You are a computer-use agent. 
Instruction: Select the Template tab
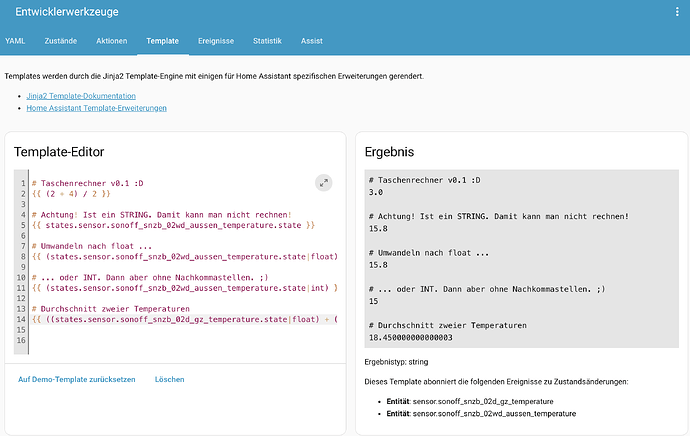tap(162, 41)
